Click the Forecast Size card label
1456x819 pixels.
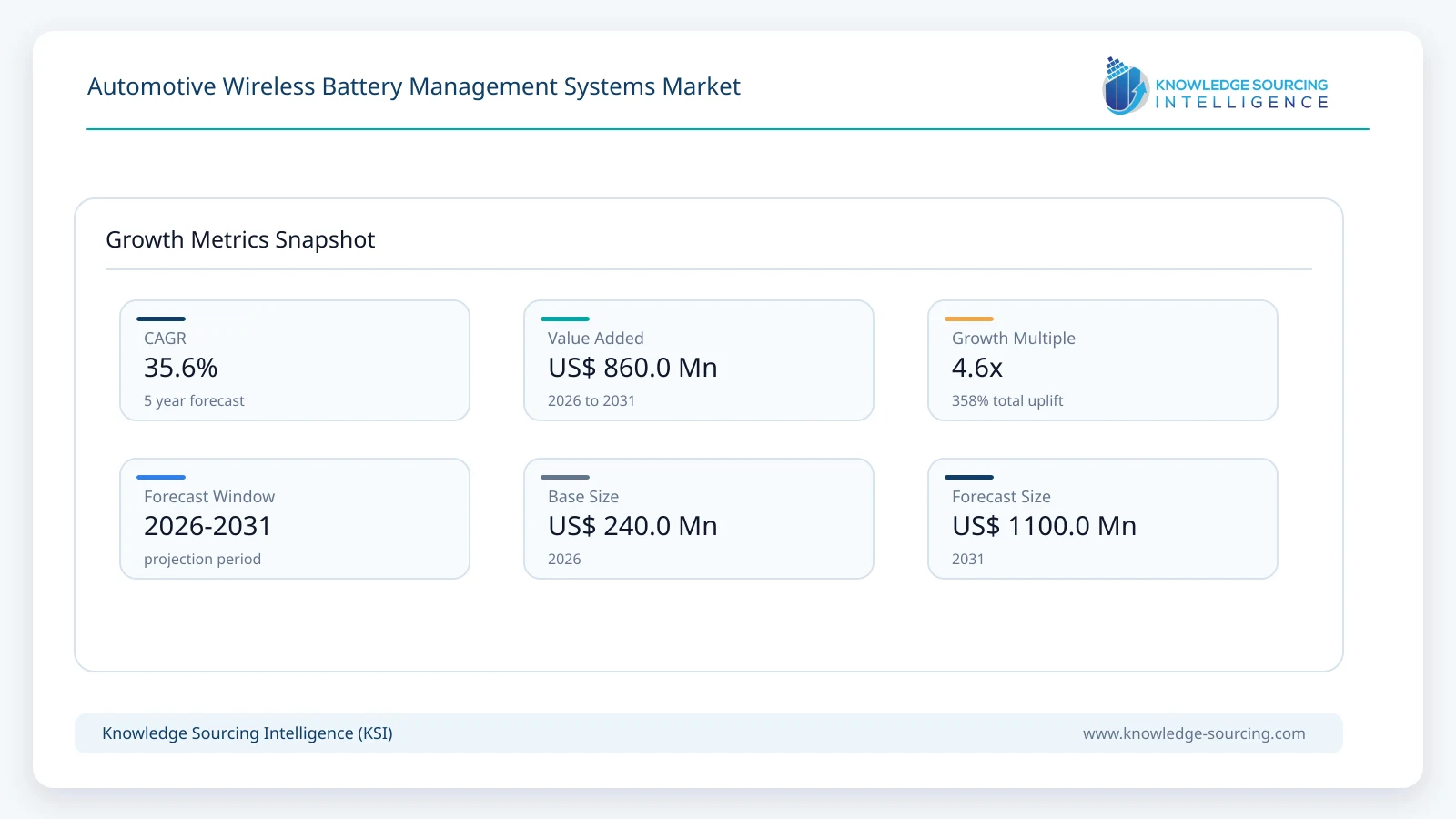pyautogui.click(x=1001, y=497)
